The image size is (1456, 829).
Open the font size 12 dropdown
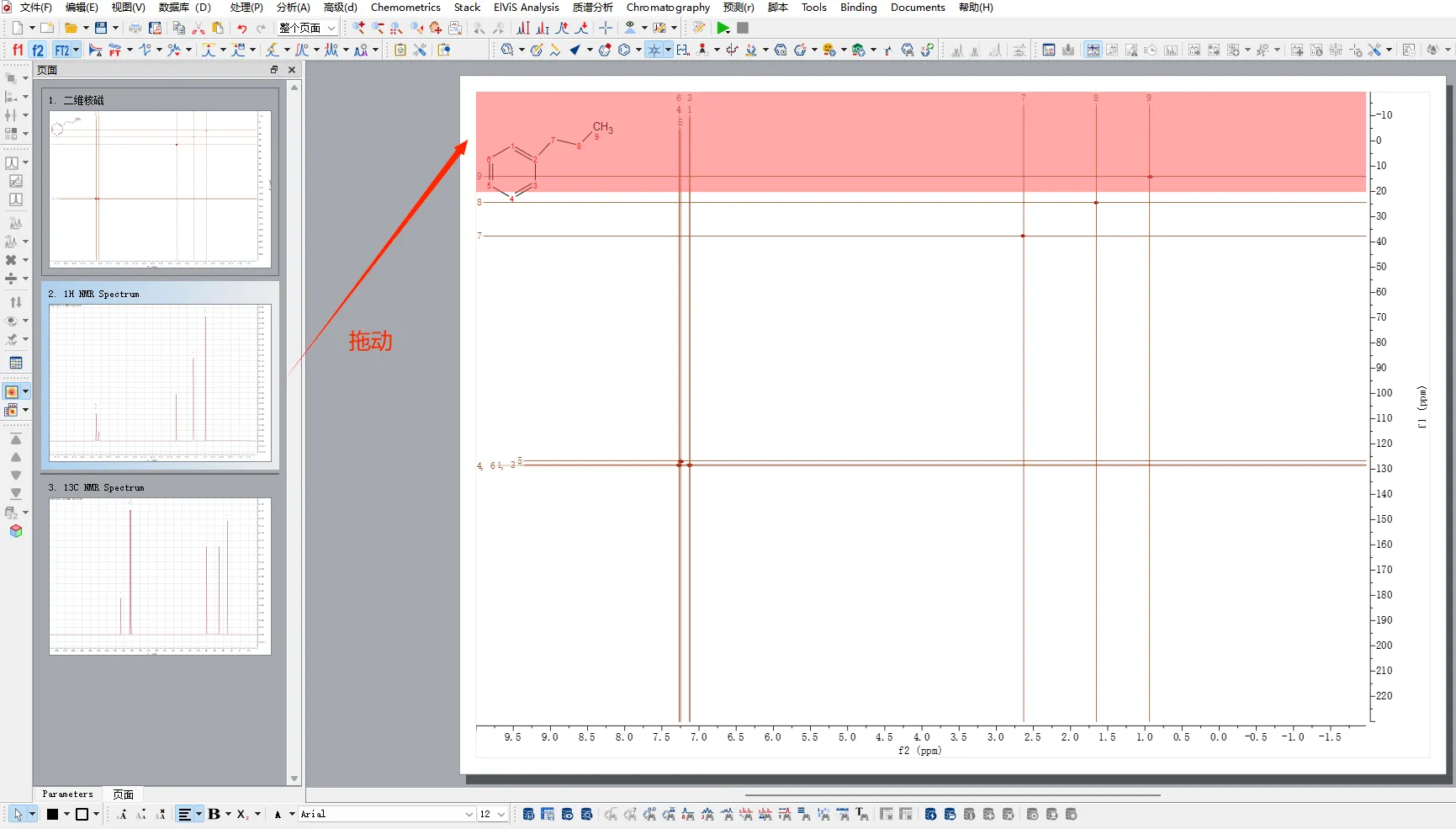493,814
